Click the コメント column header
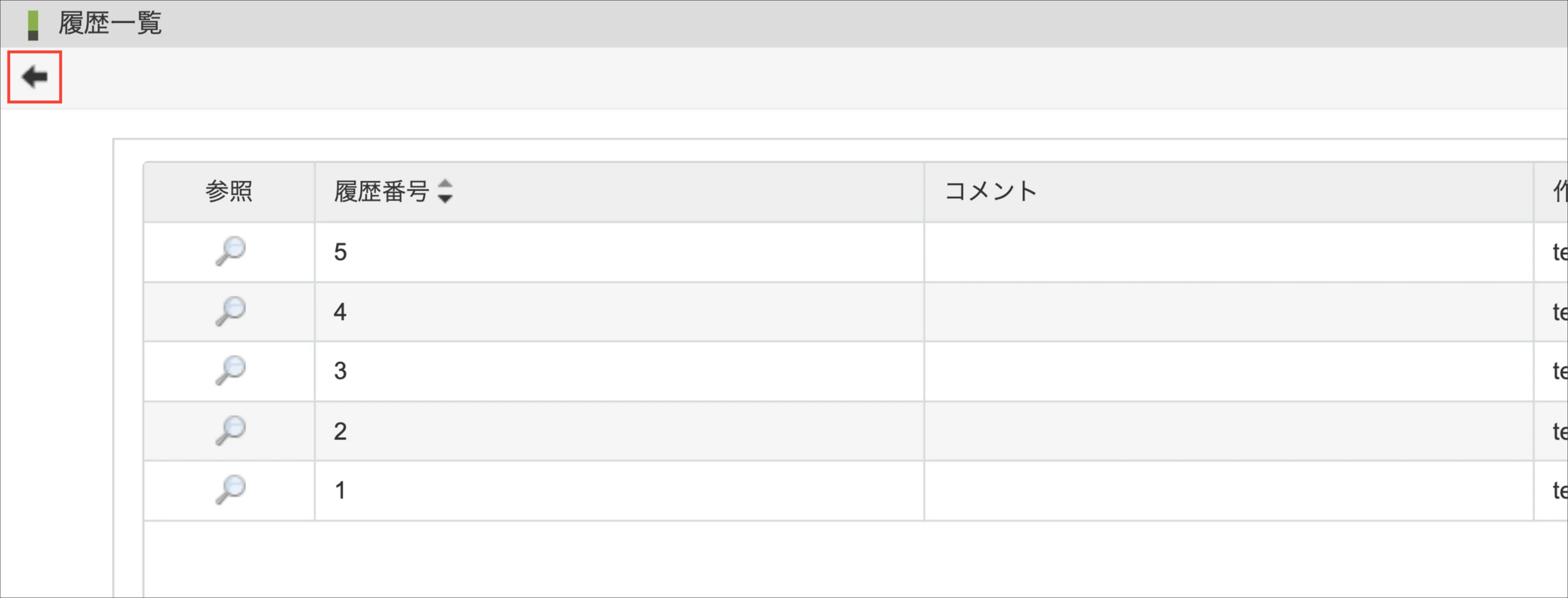Viewport: 1568px width, 598px height. [990, 191]
